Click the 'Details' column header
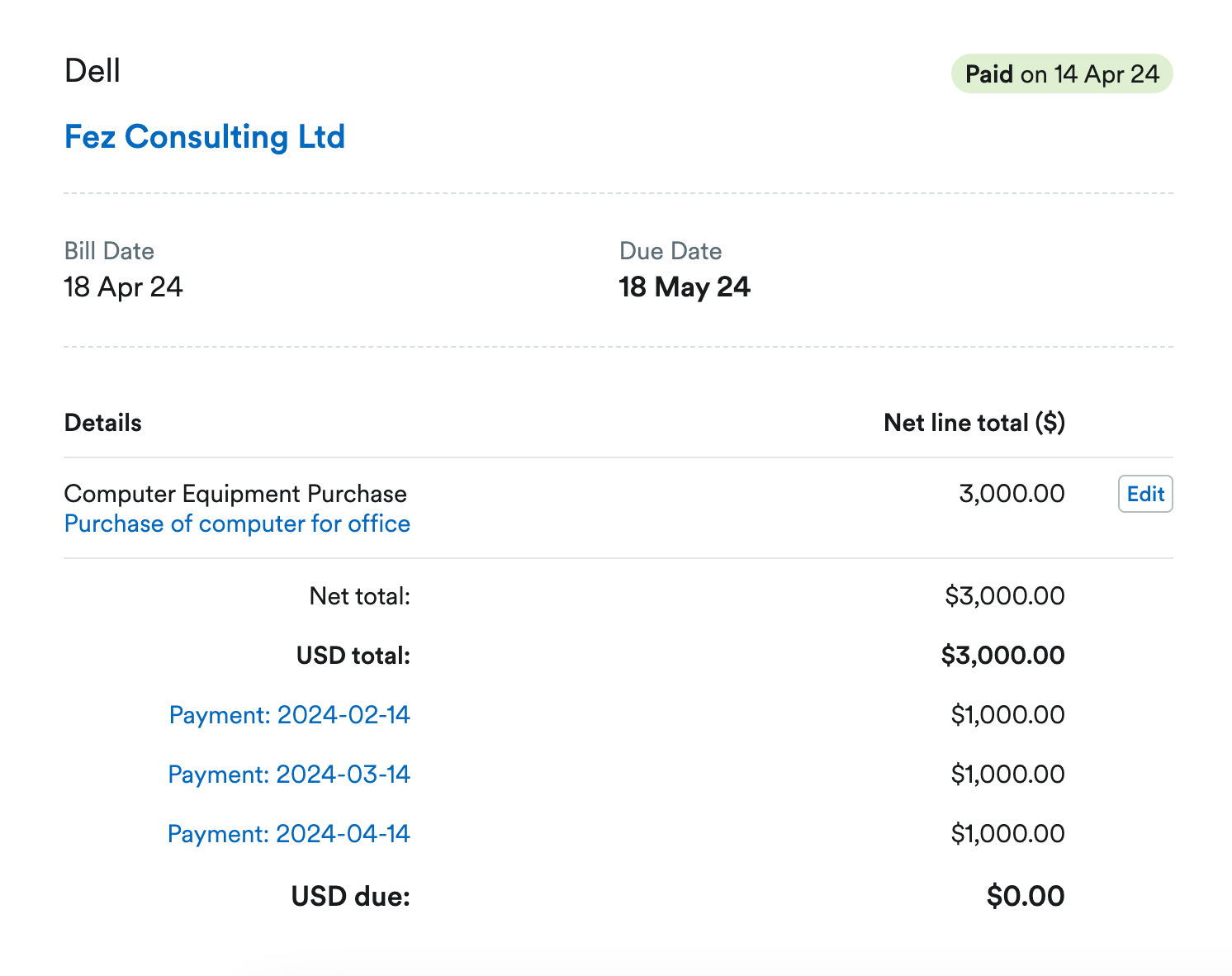The width and height of the screenshot is (1232, 976). point(103,423)
